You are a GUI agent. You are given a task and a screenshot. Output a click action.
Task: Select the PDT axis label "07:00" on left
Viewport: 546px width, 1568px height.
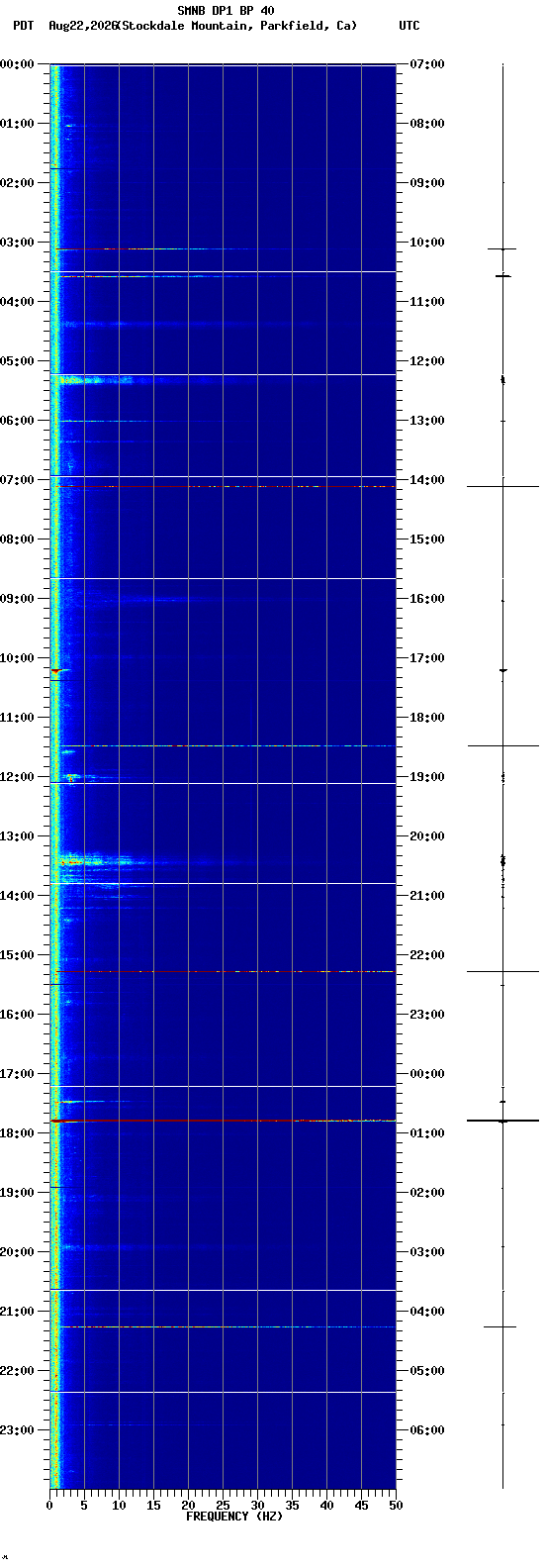click(x=17, y=480)
